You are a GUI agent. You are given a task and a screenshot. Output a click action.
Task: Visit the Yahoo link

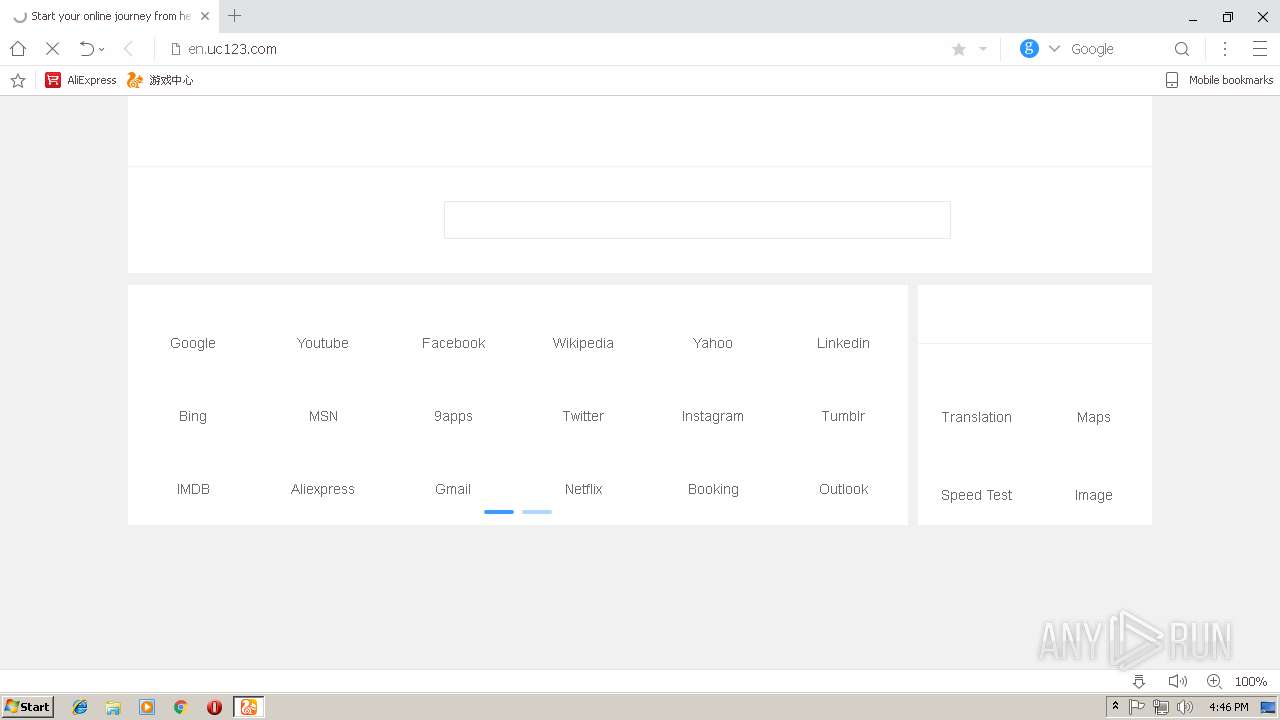713,343
